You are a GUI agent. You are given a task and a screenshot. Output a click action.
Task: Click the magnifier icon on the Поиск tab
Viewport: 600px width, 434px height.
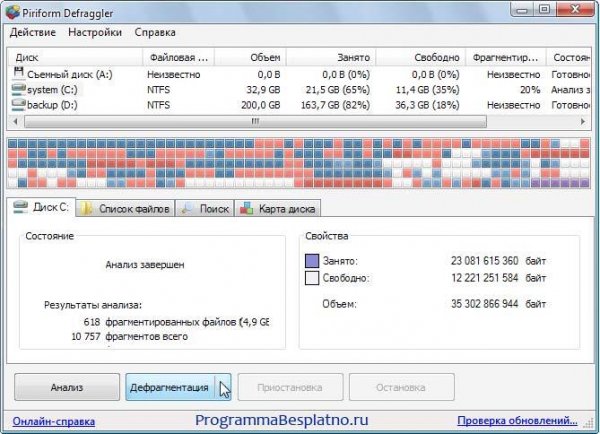tap(188, 208)
